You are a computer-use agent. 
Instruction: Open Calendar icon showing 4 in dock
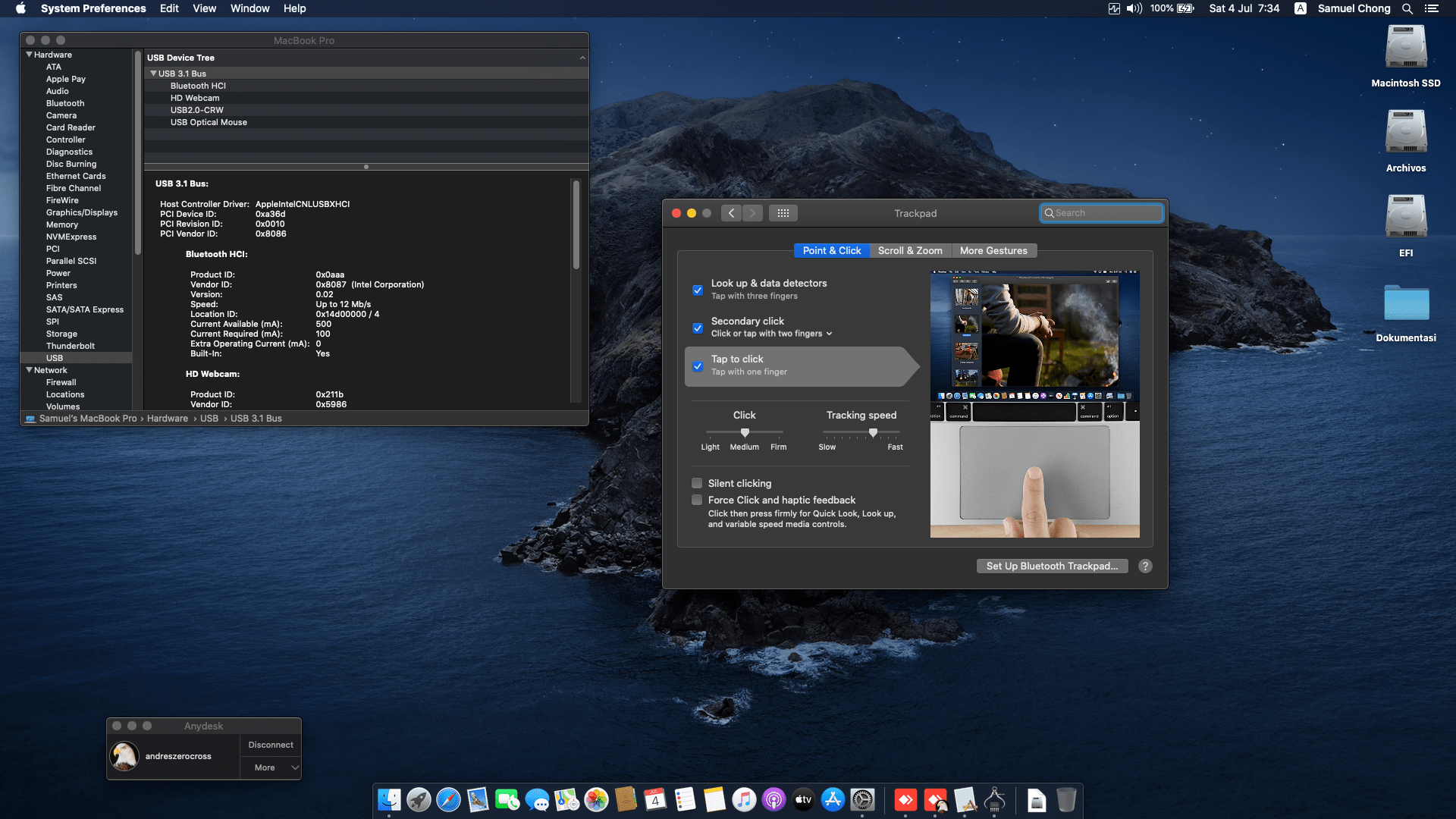655,800
